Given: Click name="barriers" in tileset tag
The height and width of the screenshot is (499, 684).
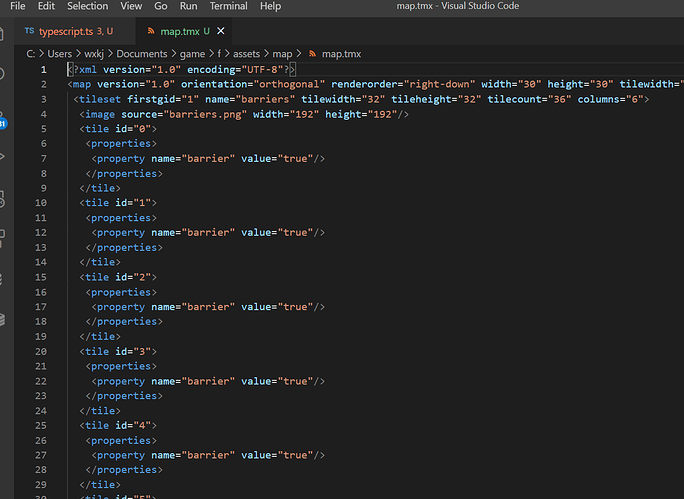Looking at the screenshot, I should (x=250, y=99).
